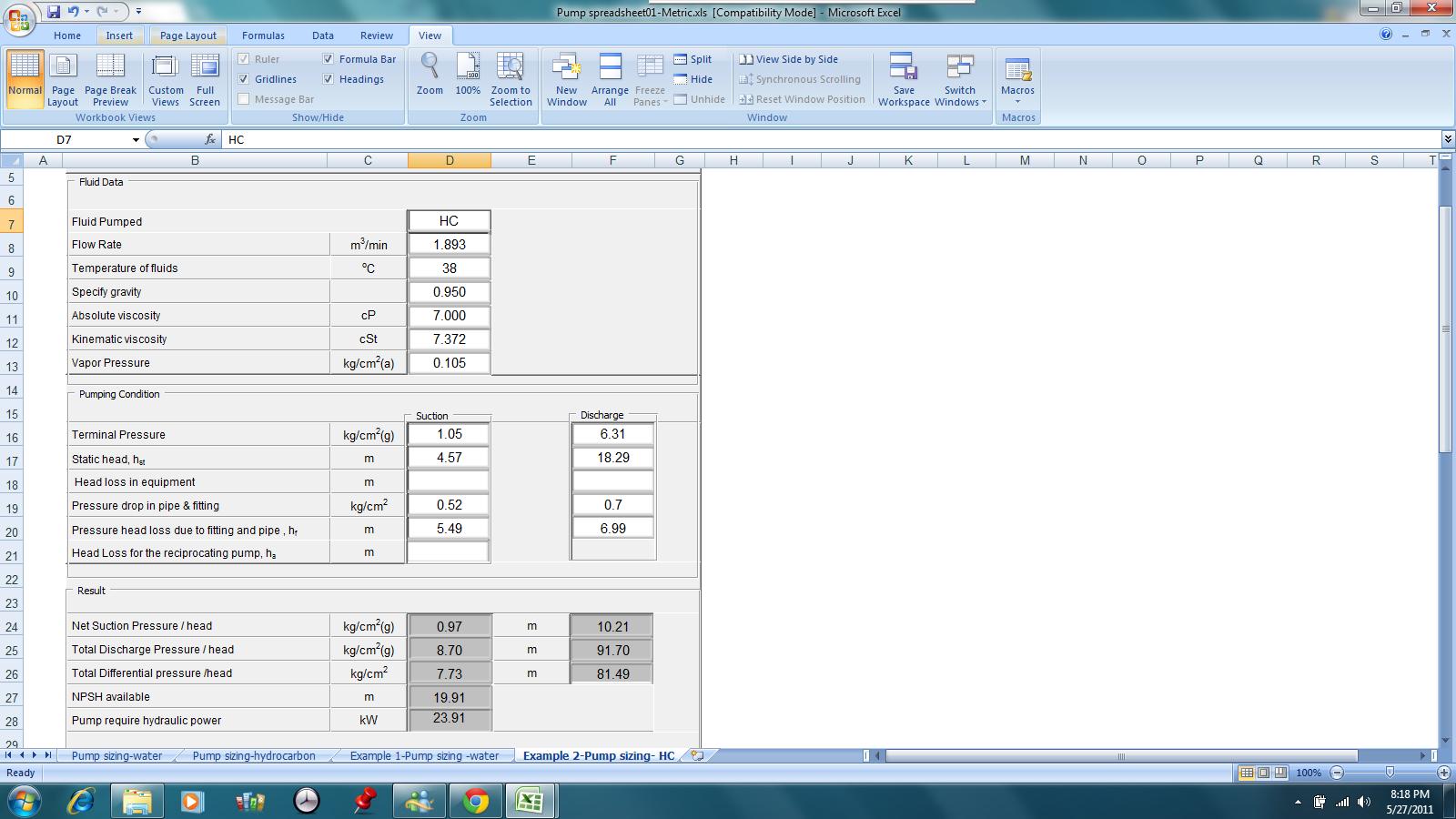The width and height of the screenshot is (1456, 819).
Task: Open the Data ribbon tab
Action: tap(323, 35)
